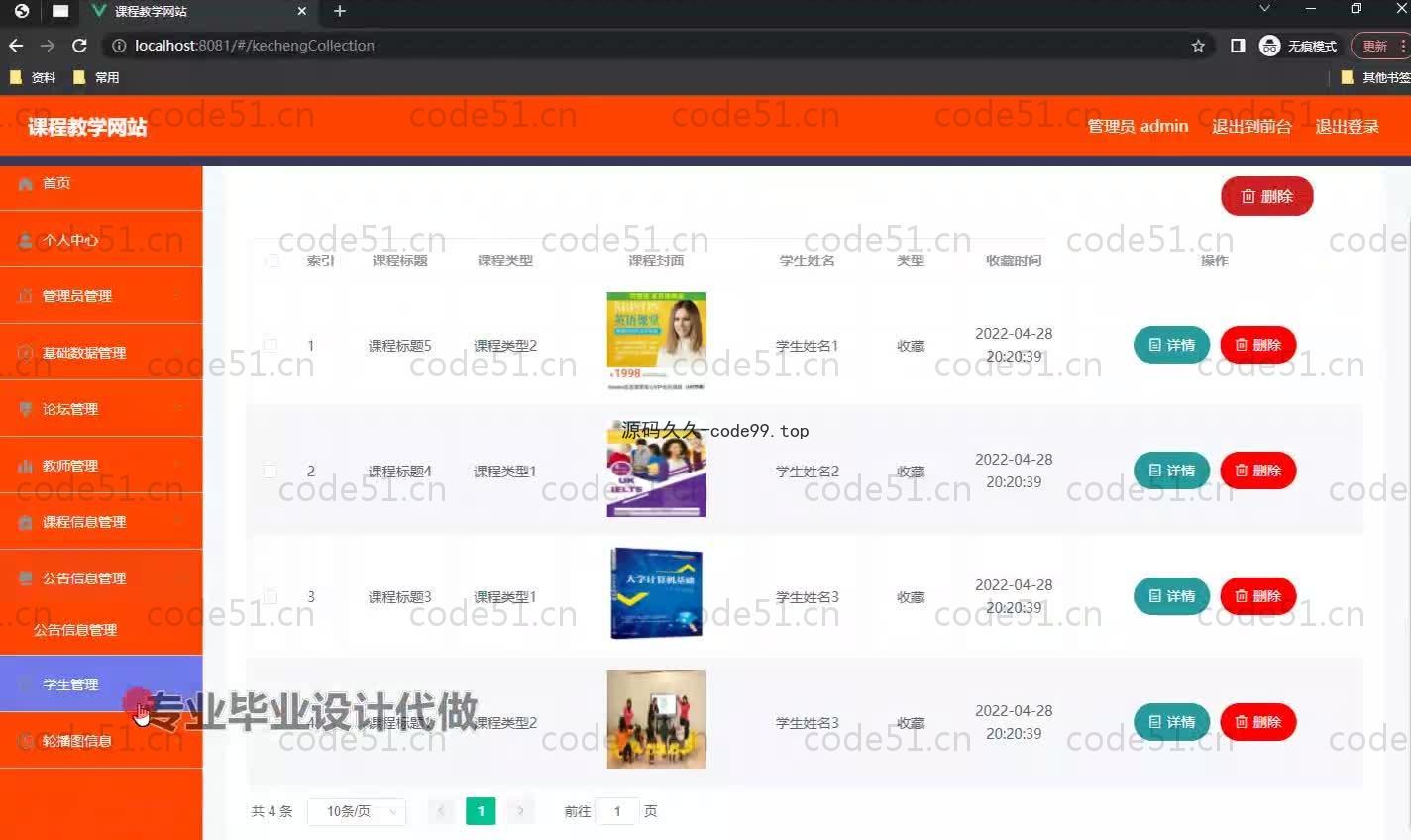
Task: Expand the 基础数据管理 submenu arrow
Action: [x=178, y=353]
